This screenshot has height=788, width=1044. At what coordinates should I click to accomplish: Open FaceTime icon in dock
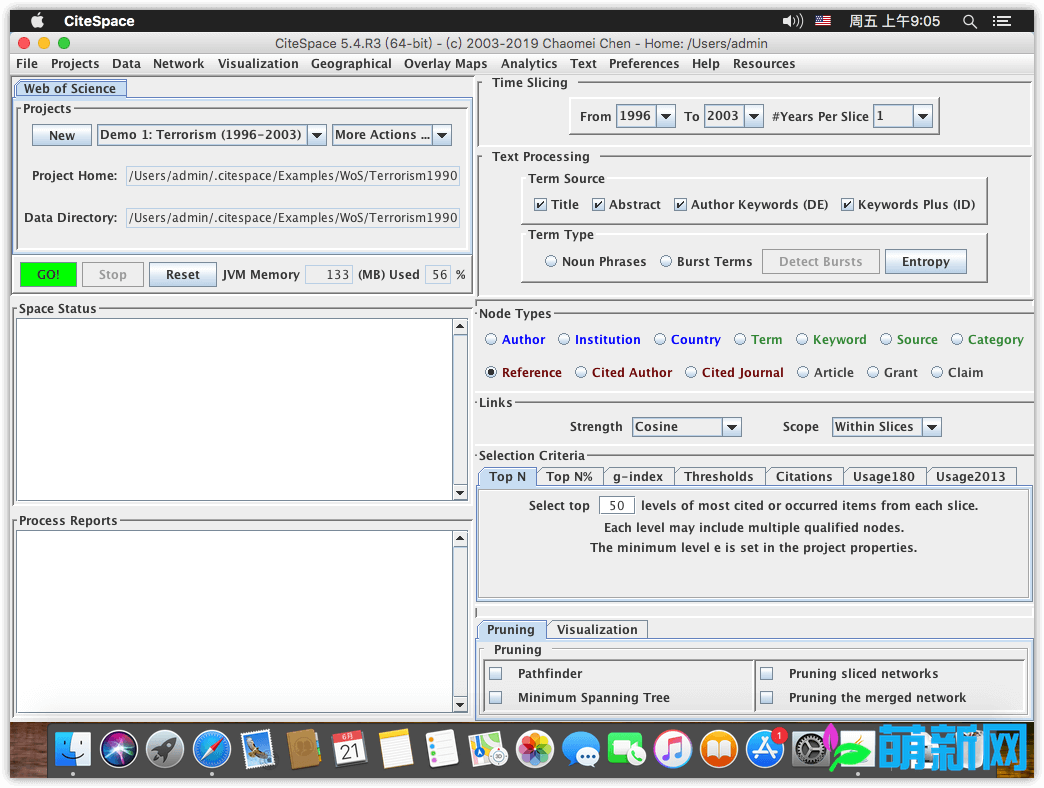627,749
